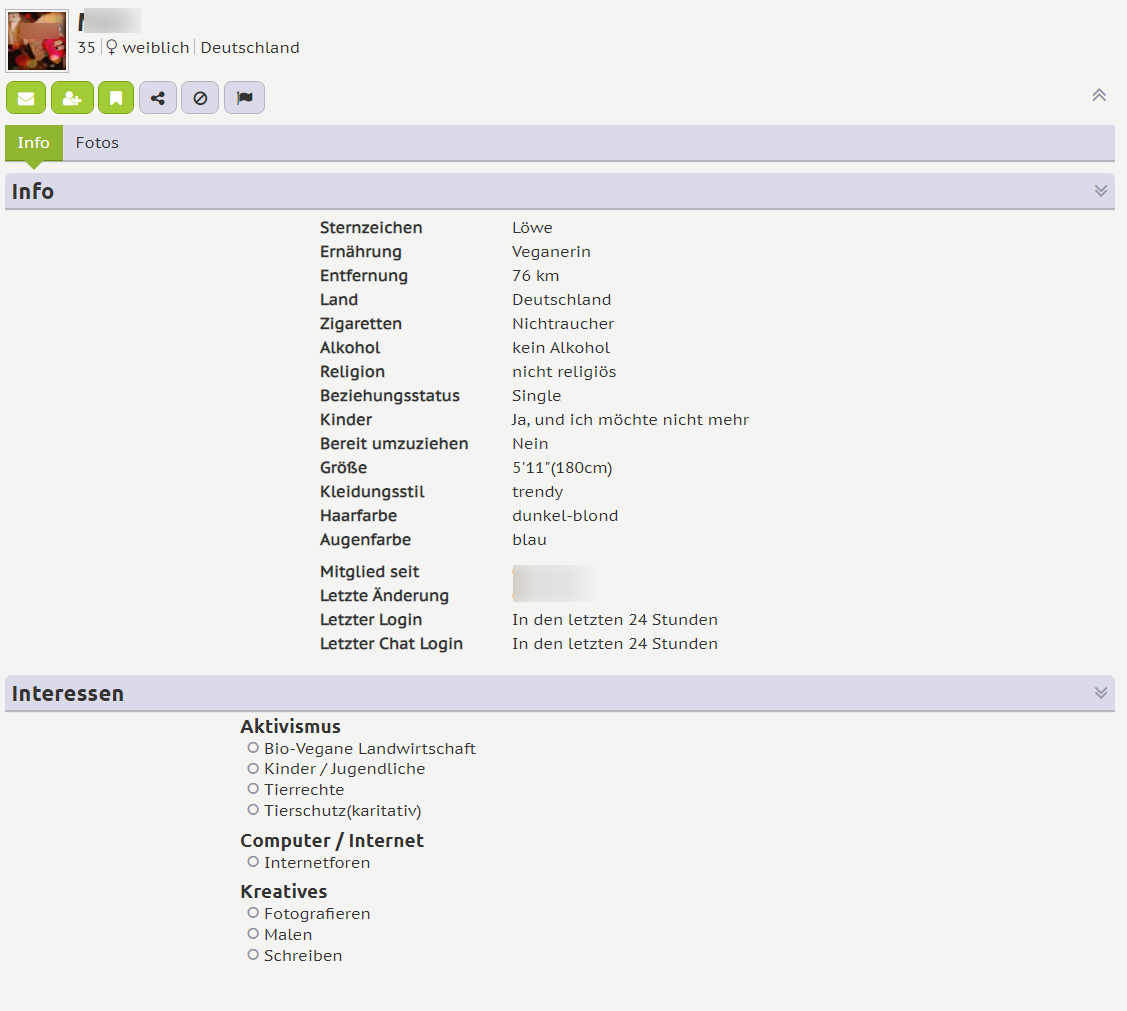Select the circle next to Internetforen
1127x1011 pixels.
(x=253, y=862)
